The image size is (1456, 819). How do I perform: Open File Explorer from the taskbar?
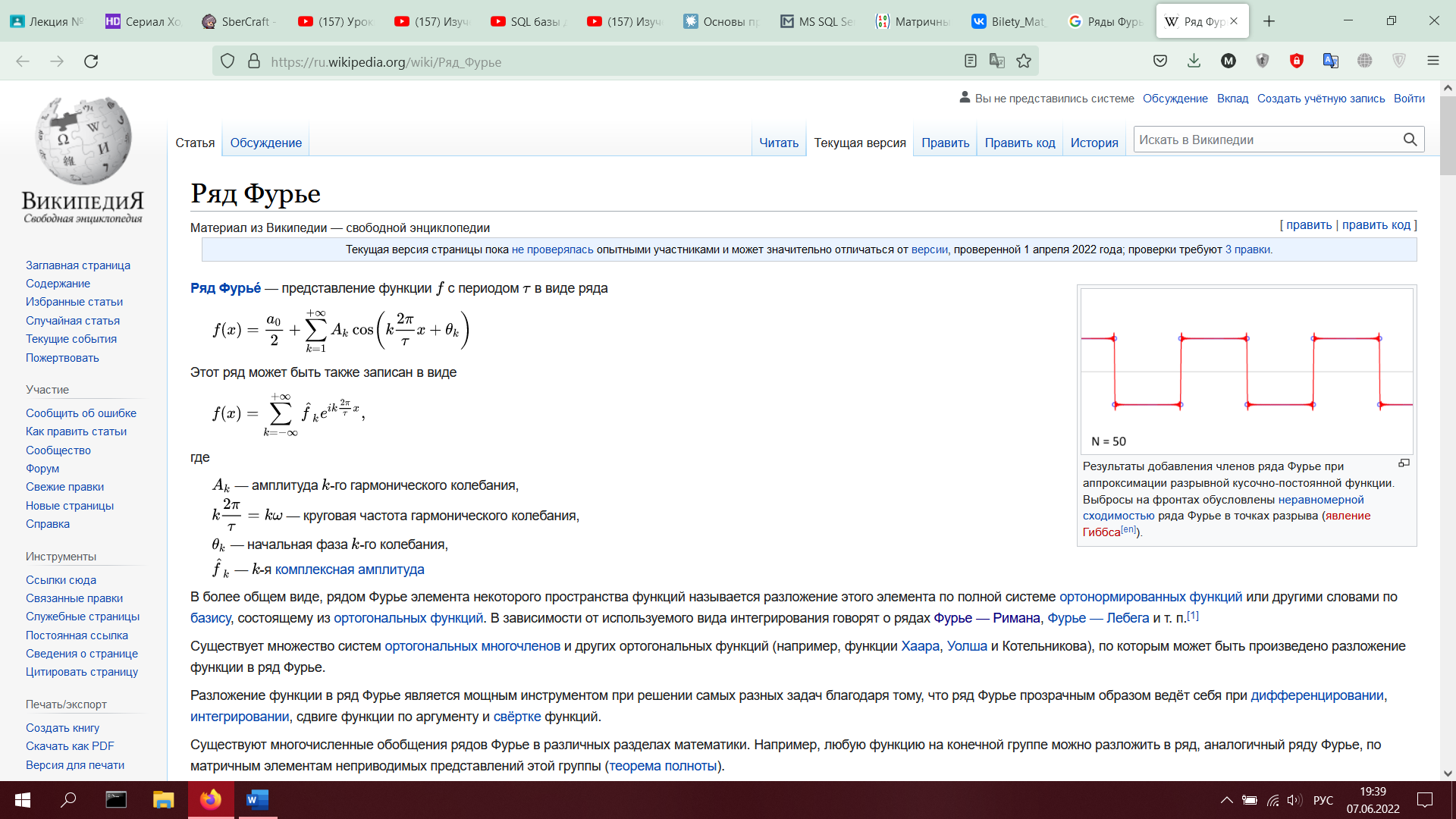(x=163, y=800)
